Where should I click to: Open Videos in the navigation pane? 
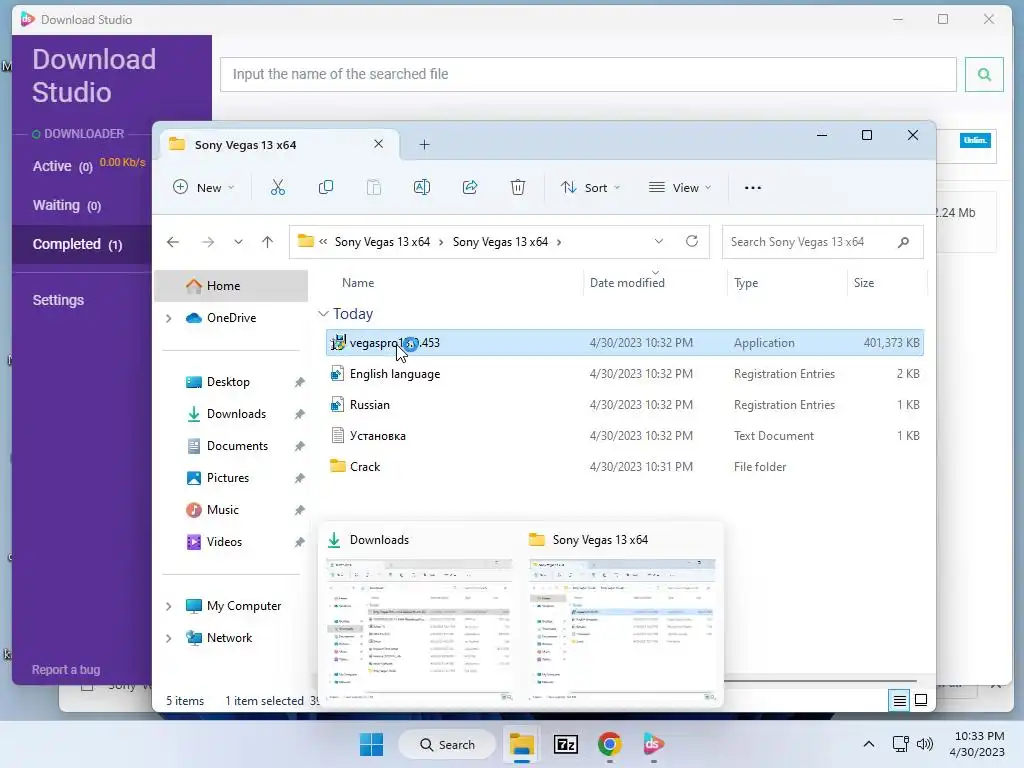pos(224,542)
